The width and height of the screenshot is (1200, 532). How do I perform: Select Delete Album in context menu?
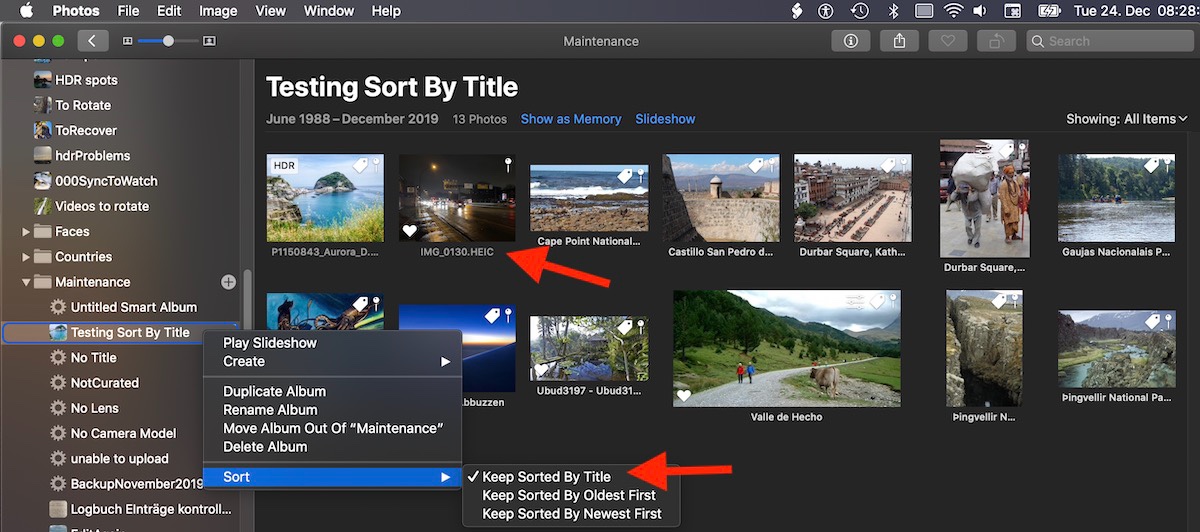(333, 447)
